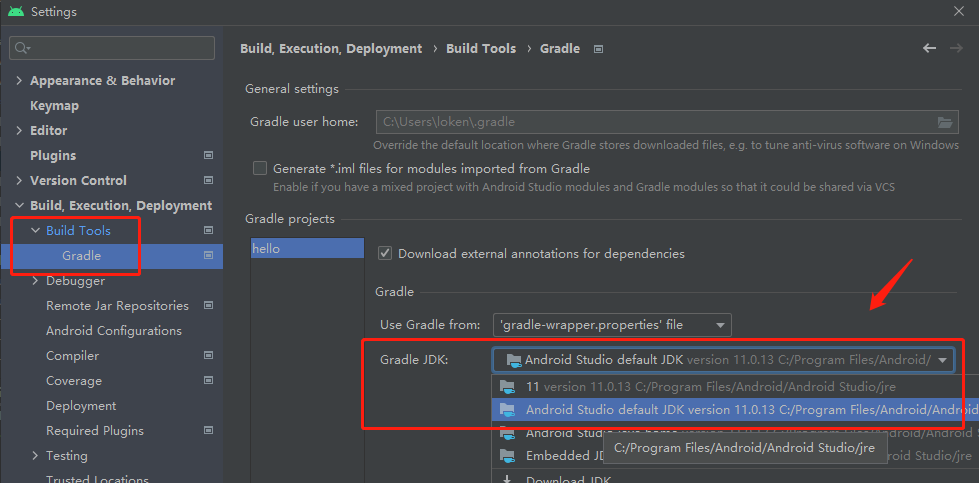
Task: Open the Use Gradle from dropdown
Action: (x=612, y=325)
